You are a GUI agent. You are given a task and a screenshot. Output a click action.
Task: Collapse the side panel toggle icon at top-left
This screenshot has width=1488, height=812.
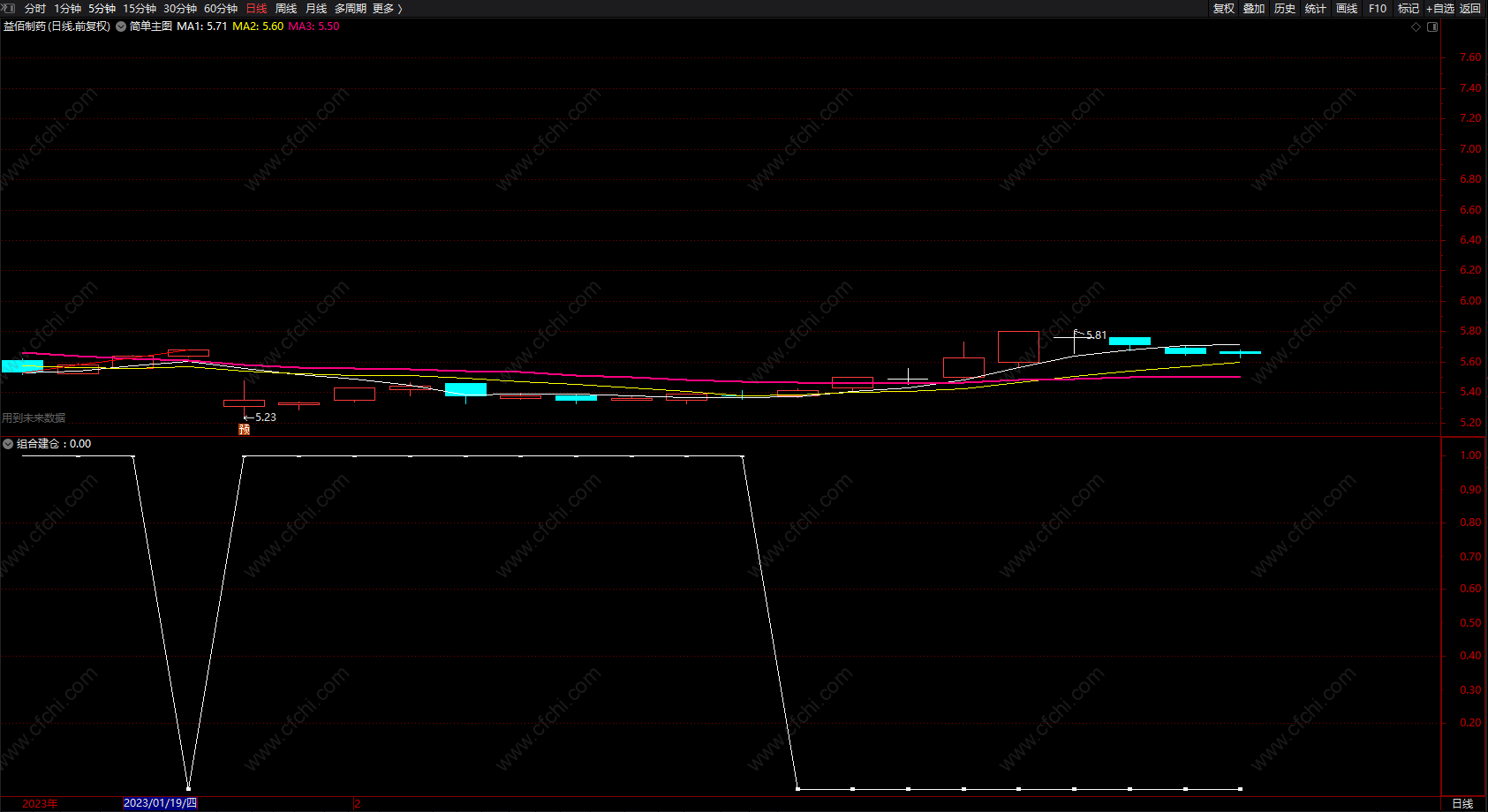8,8
